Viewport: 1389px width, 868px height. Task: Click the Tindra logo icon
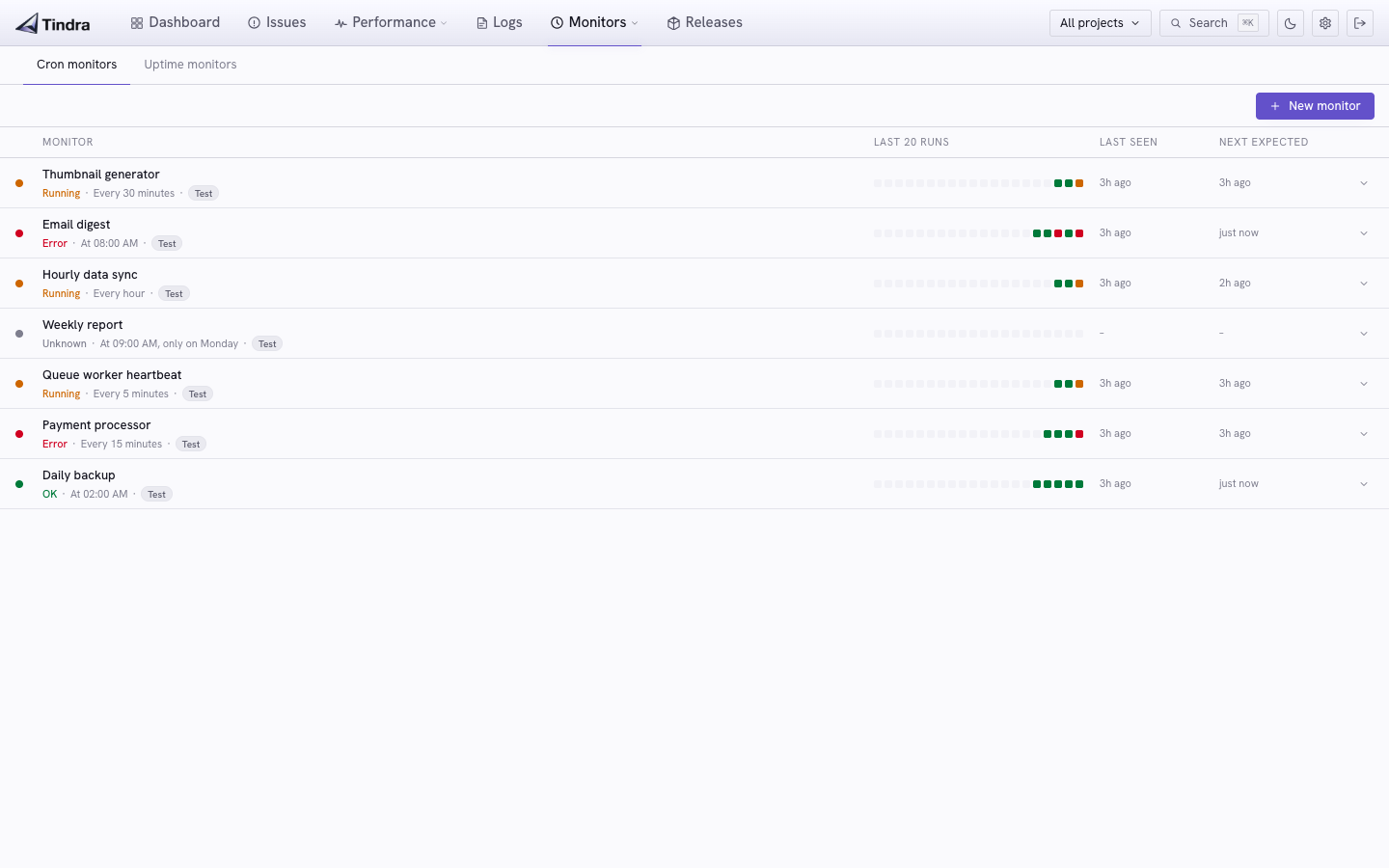[x=27, y=23]
